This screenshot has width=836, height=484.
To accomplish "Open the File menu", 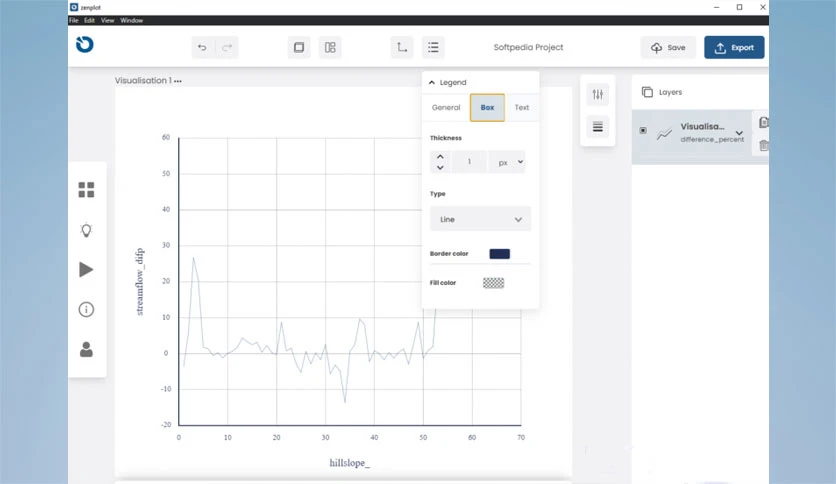I will 74,20.
